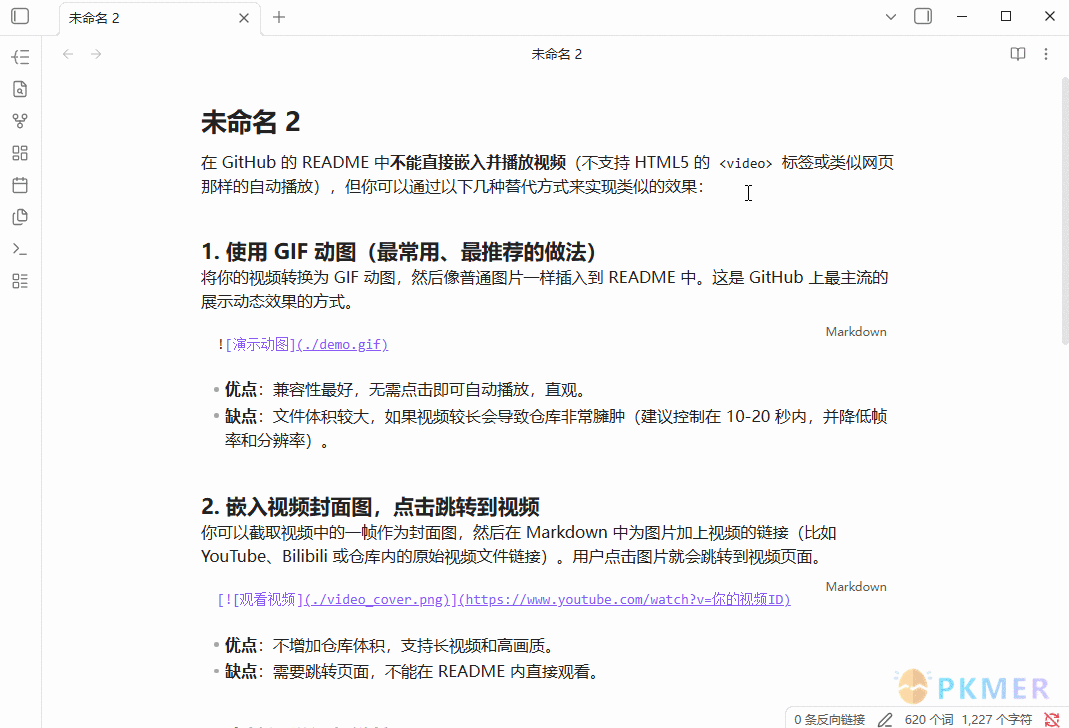Click the red sync disabled status icon
1069x728 pixels.
click(x=1052, y=720)
